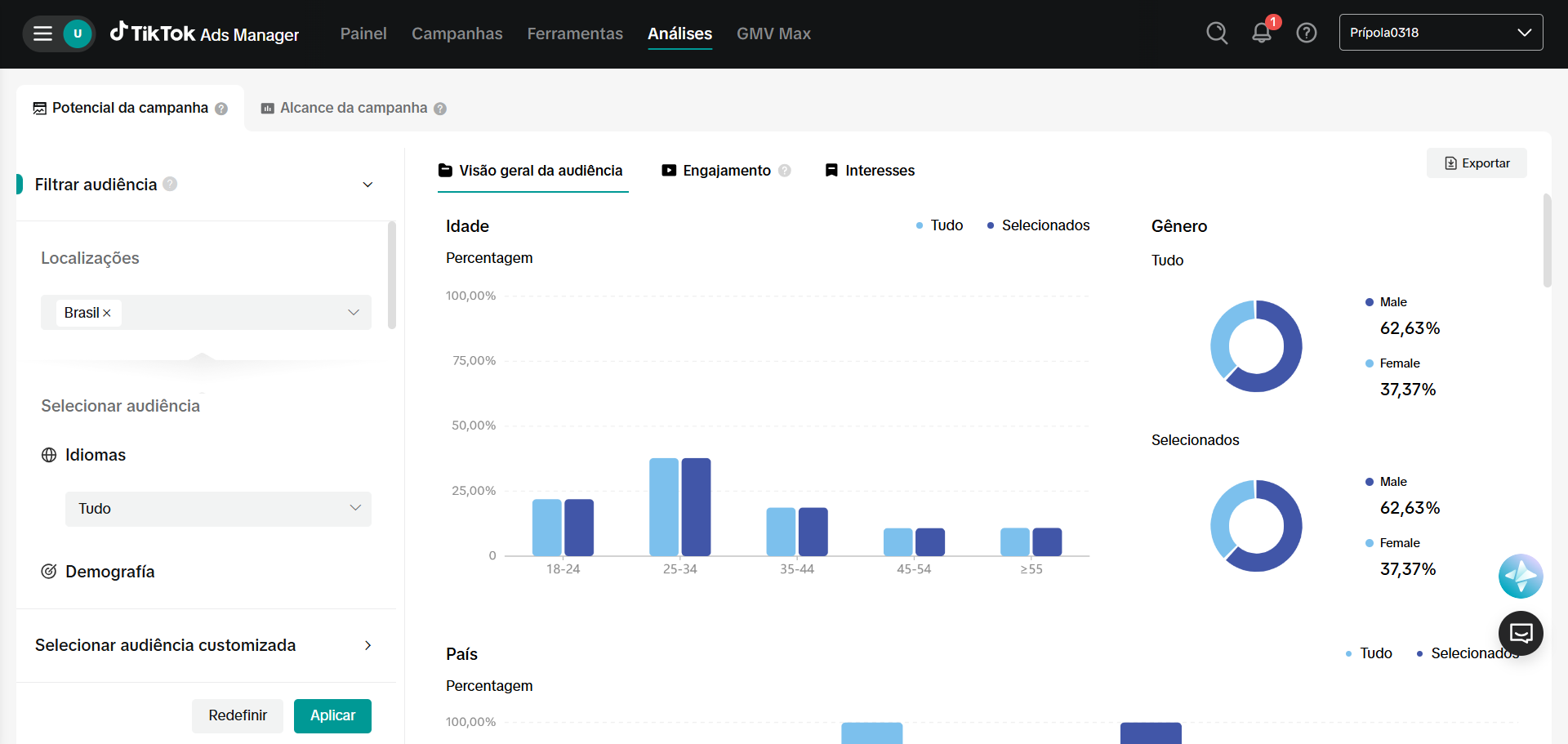
Task: Click the 25-34 dark blue Selecionados bar
Action: (x=696, y=506)
